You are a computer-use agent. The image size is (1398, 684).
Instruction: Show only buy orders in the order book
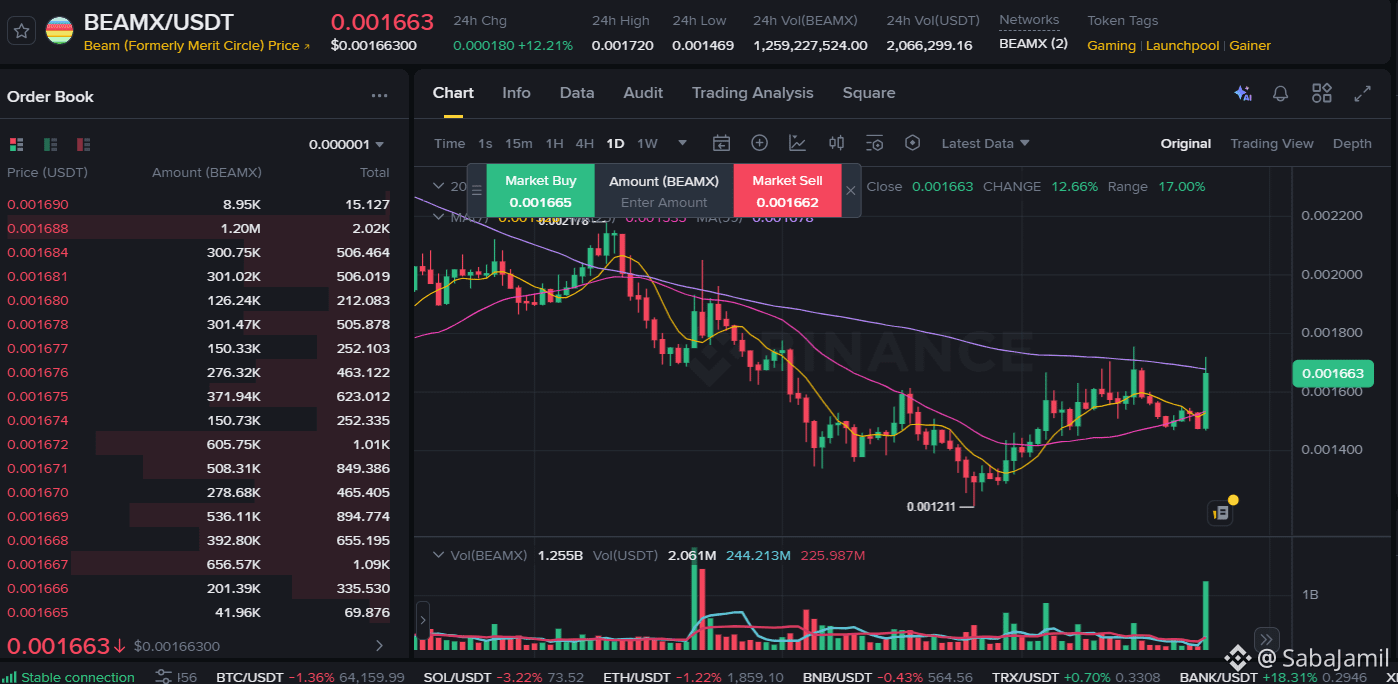coord(50,144)
